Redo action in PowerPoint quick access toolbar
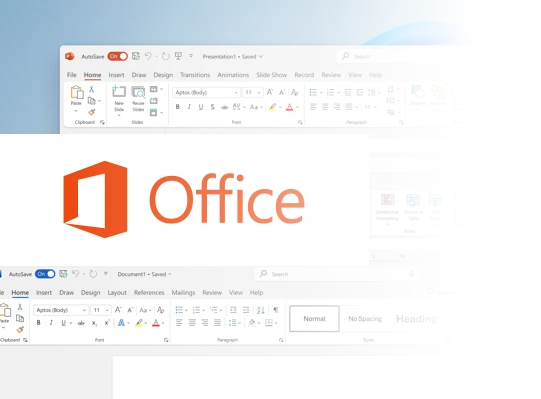 [166, 56]
